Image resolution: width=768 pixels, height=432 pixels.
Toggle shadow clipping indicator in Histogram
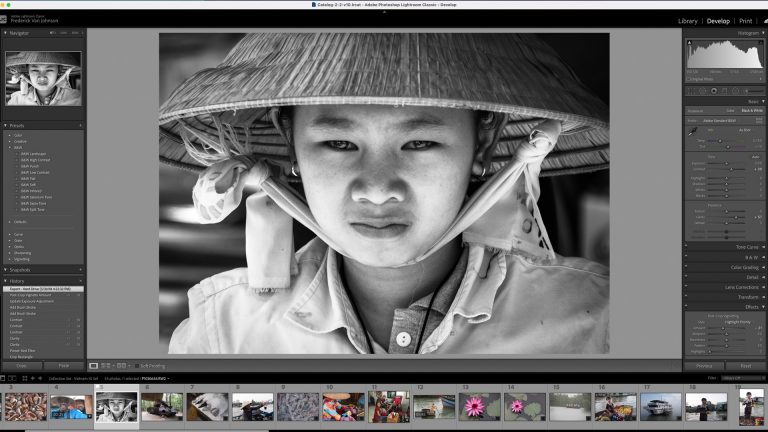690,43
